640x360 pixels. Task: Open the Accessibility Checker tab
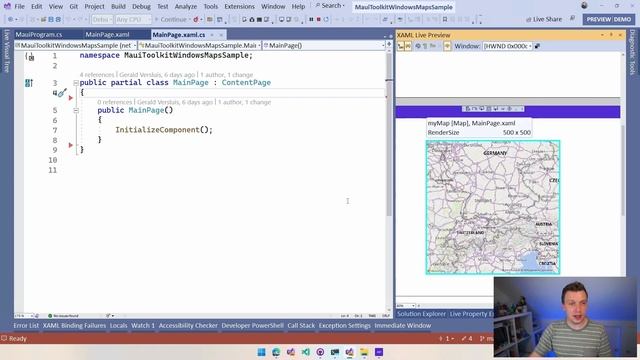(188, 325)
